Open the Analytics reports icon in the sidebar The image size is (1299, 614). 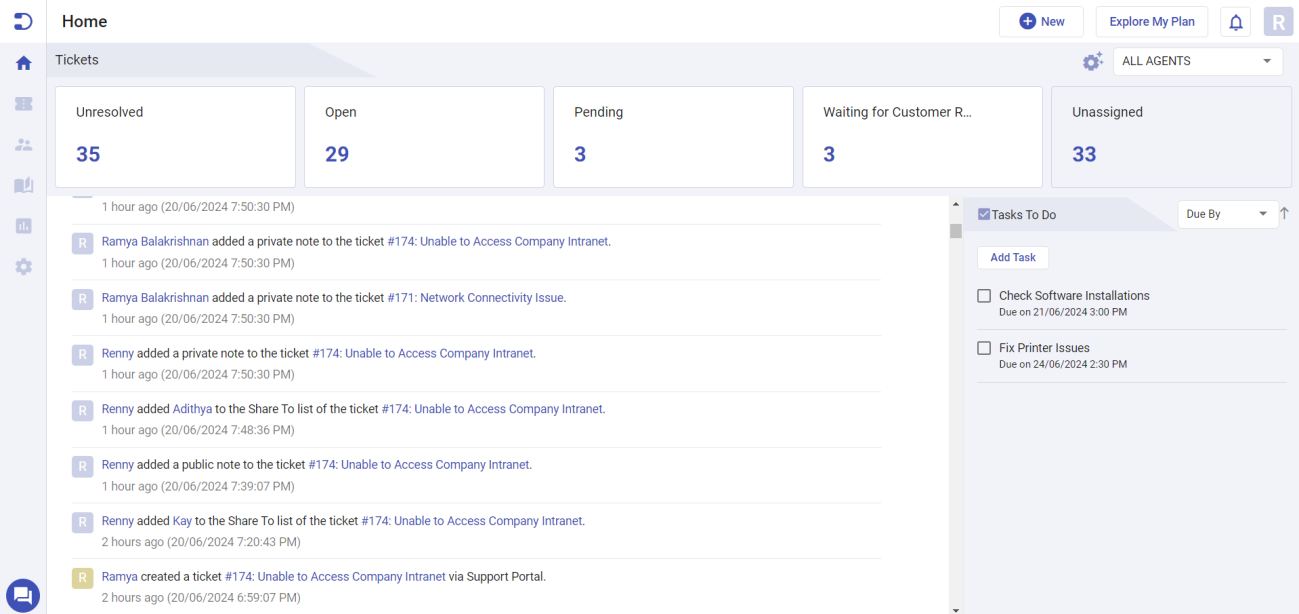(x=23, y=225)
